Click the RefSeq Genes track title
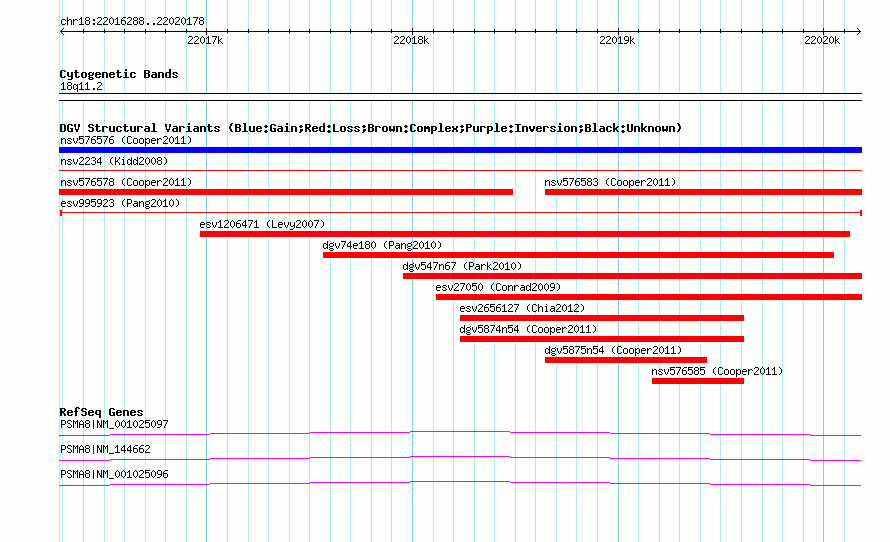 pos(101,412)
